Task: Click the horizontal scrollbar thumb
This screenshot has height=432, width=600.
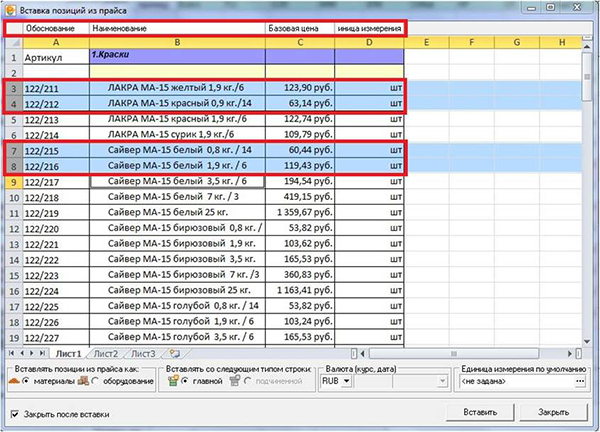Action: click(x=453, y=354)
